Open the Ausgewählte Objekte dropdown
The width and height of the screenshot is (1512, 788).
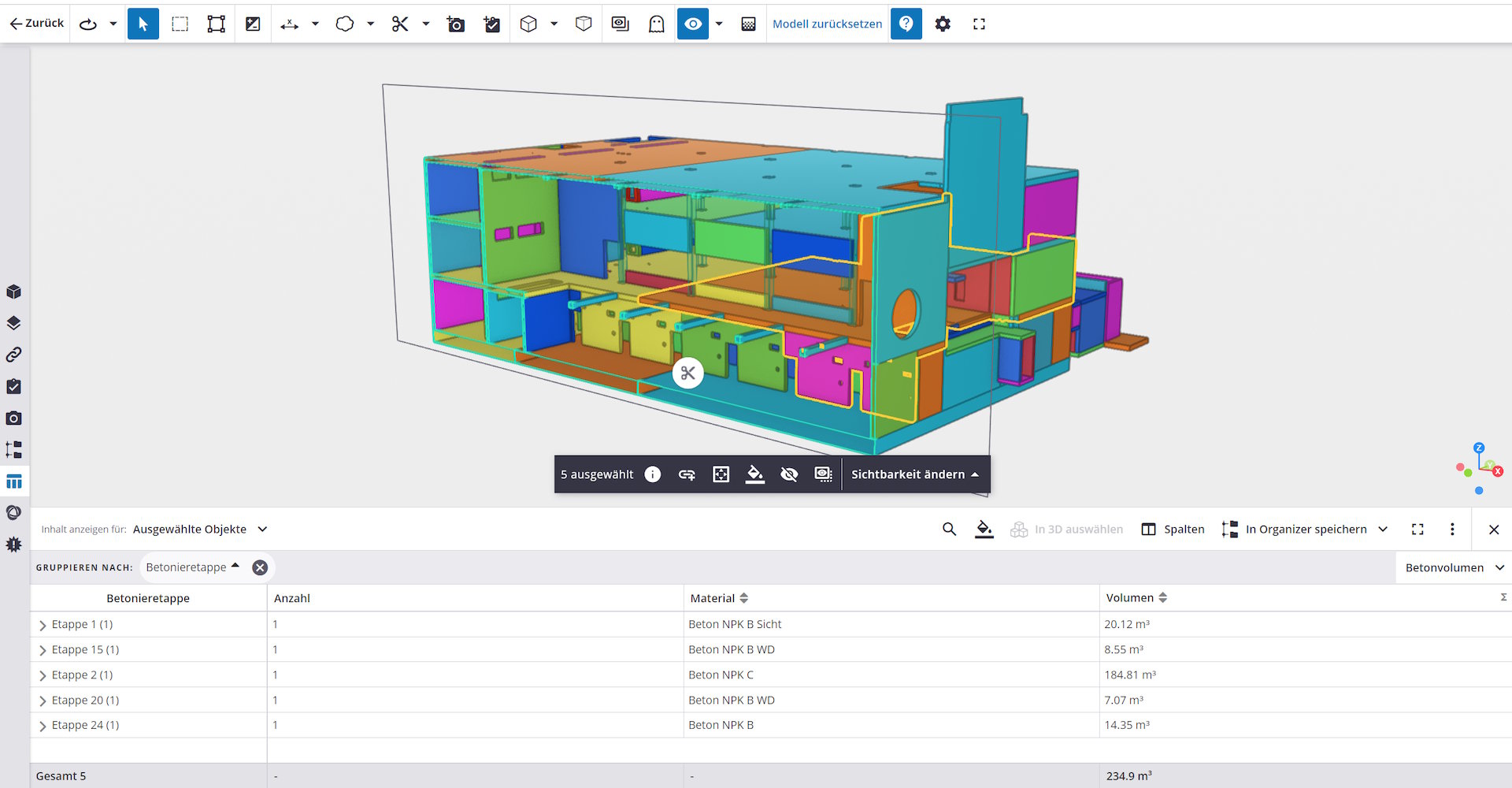[x=200, y=530]
